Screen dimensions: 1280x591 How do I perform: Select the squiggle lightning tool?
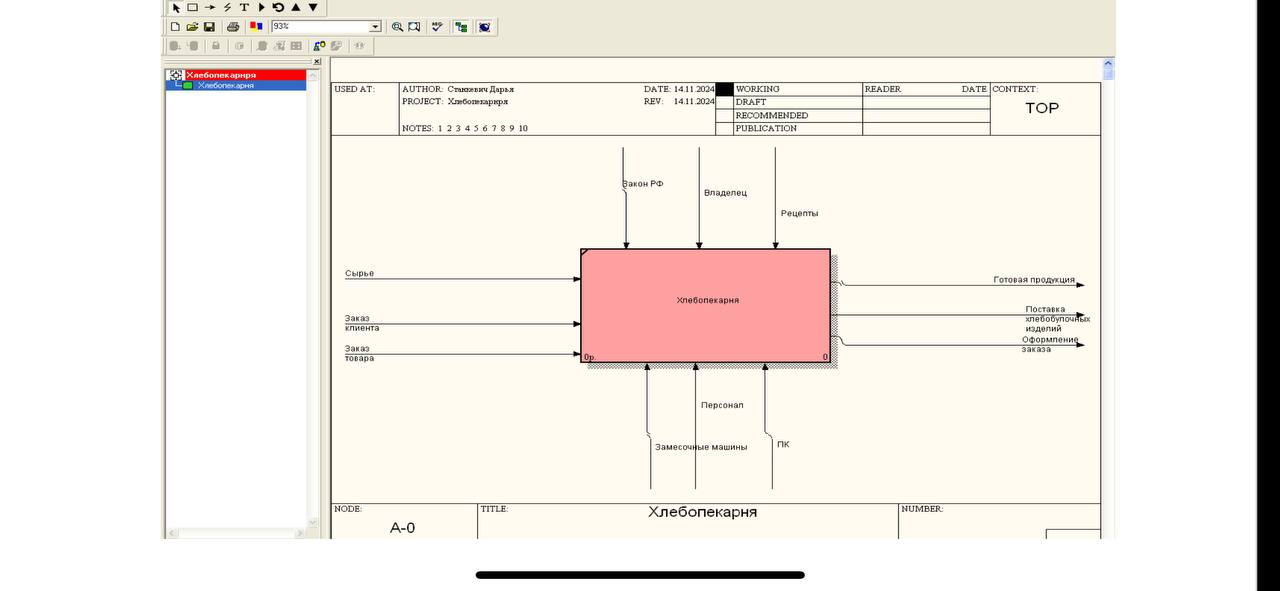point(227,7)
